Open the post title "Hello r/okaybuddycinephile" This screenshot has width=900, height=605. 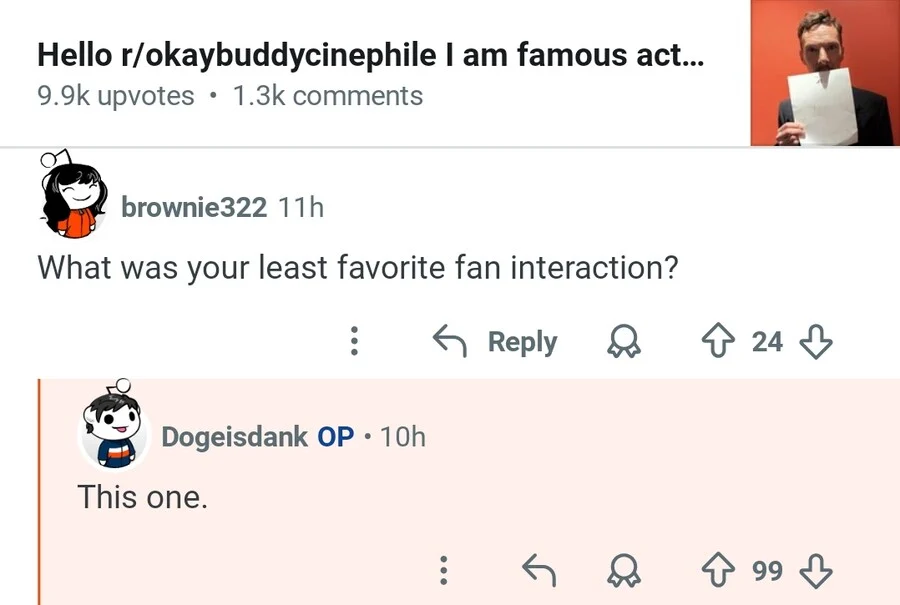370,56
